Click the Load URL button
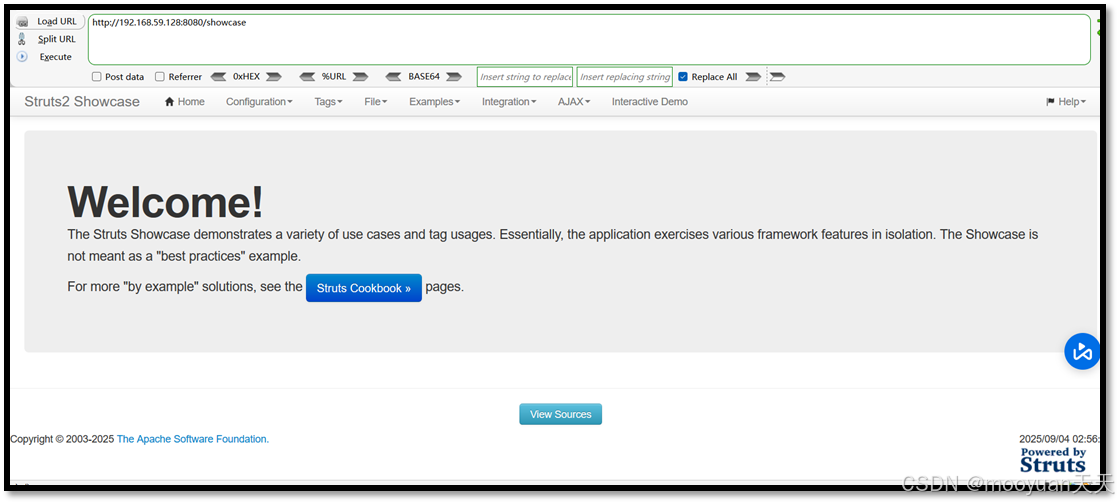Screen dimensions: 1119x504 coord(56,21)
